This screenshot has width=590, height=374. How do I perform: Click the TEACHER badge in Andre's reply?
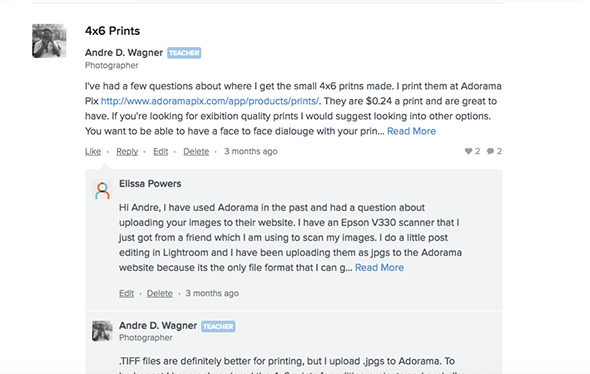218,326
